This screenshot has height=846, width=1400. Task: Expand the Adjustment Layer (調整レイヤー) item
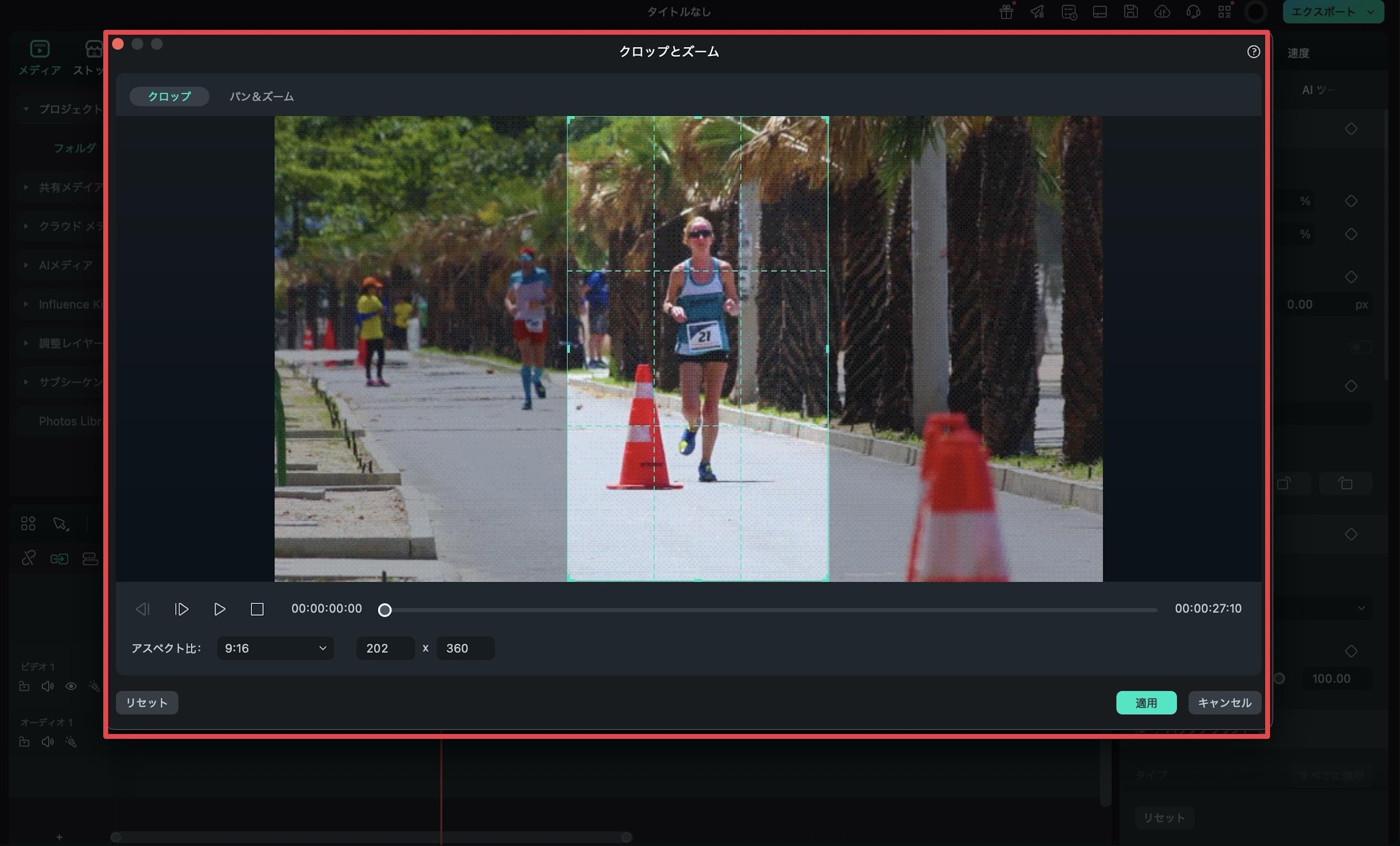coord(26,343)
